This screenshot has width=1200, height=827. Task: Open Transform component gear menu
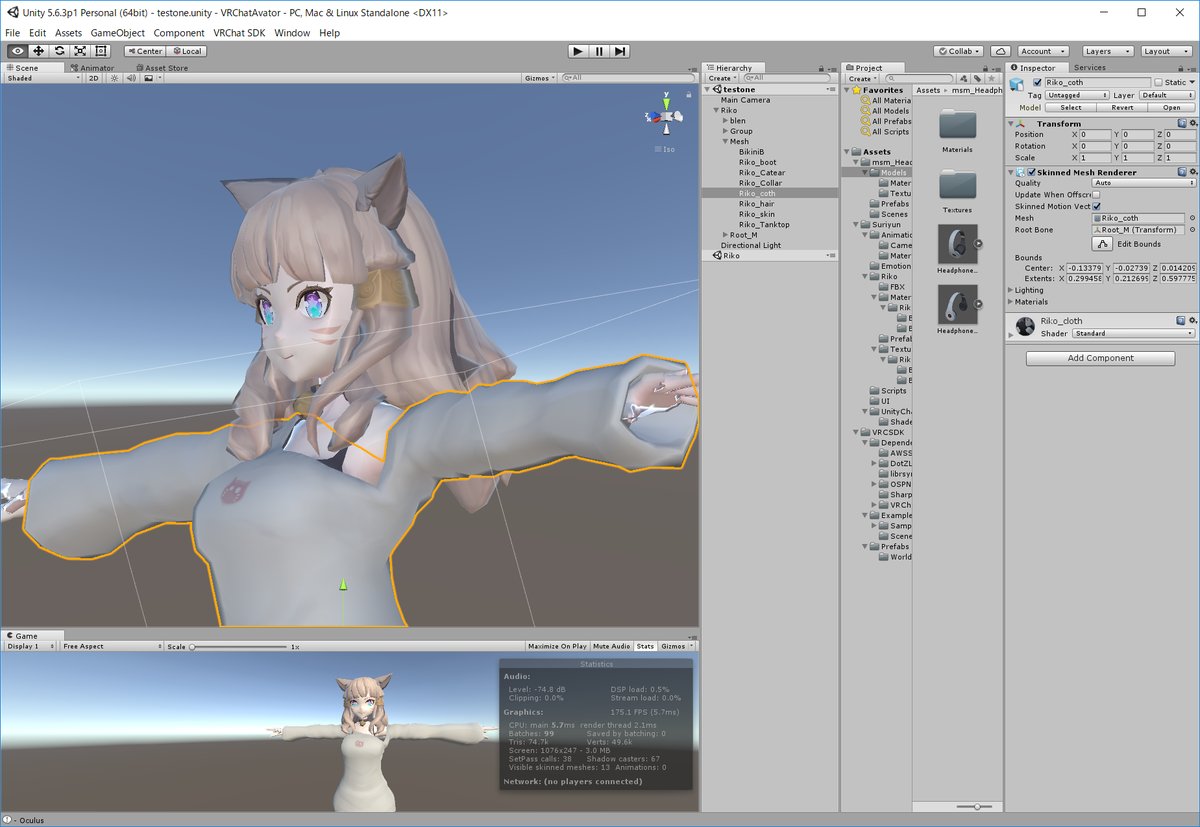point(1192,123)
